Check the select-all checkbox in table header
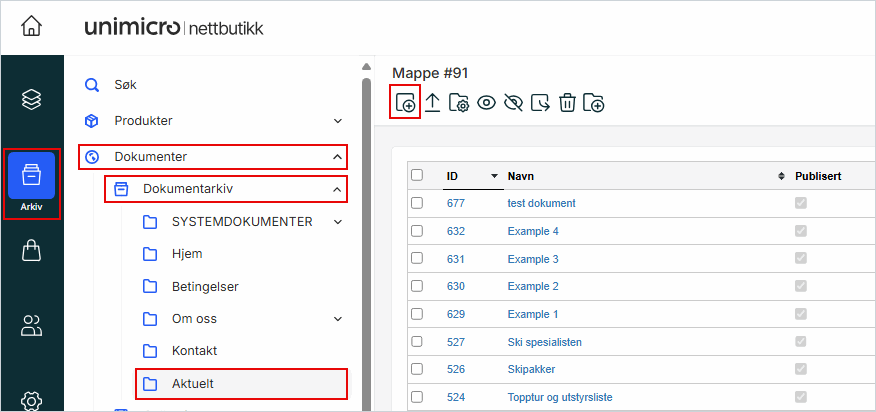The image size is (876, 412). (418, 175)
